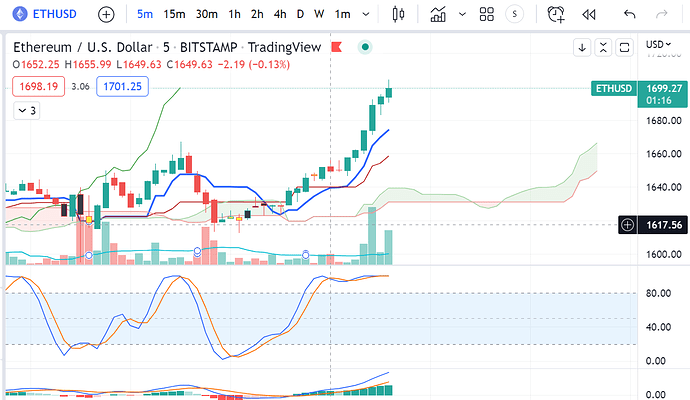The height and width of the screenshot is (400, 690).
Task: Click the circled S financials icon
Action: pyautogui.click(x=514, y=14)
